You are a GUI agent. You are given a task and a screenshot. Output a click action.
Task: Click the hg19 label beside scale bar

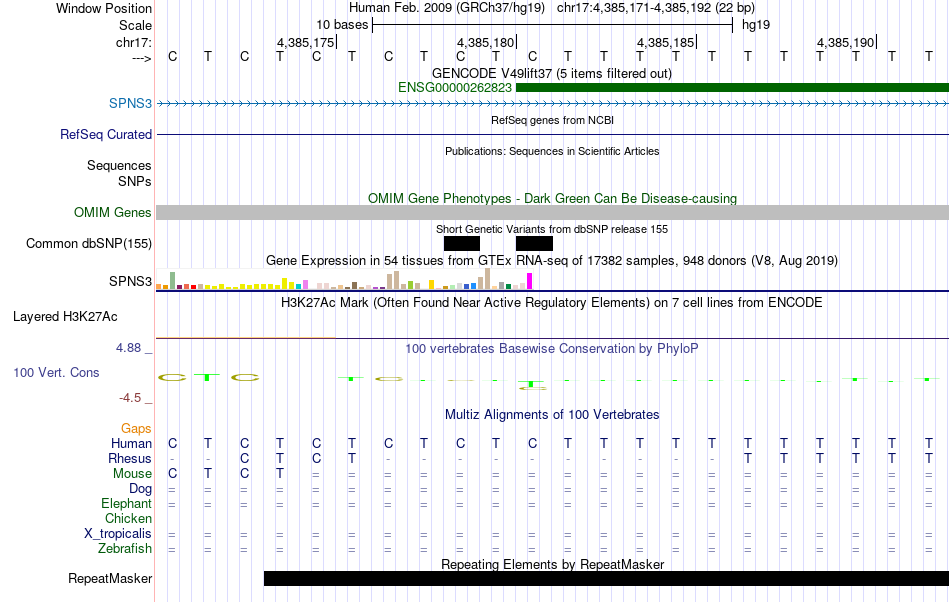tap(756, 25)
